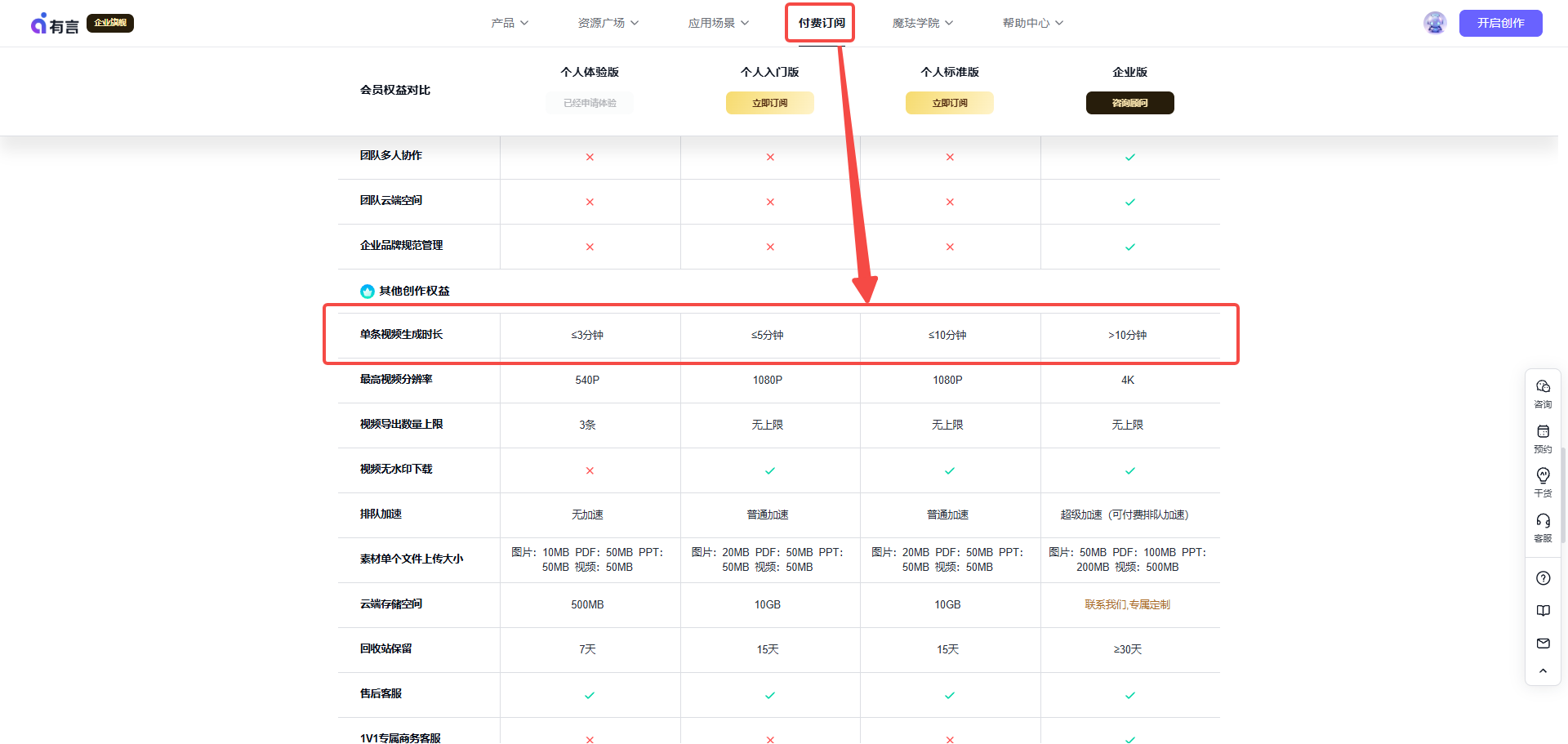Viewport: 1568px width, 744px height.
Task: Expand the 资源广场 dropdown
Action: 607,23
